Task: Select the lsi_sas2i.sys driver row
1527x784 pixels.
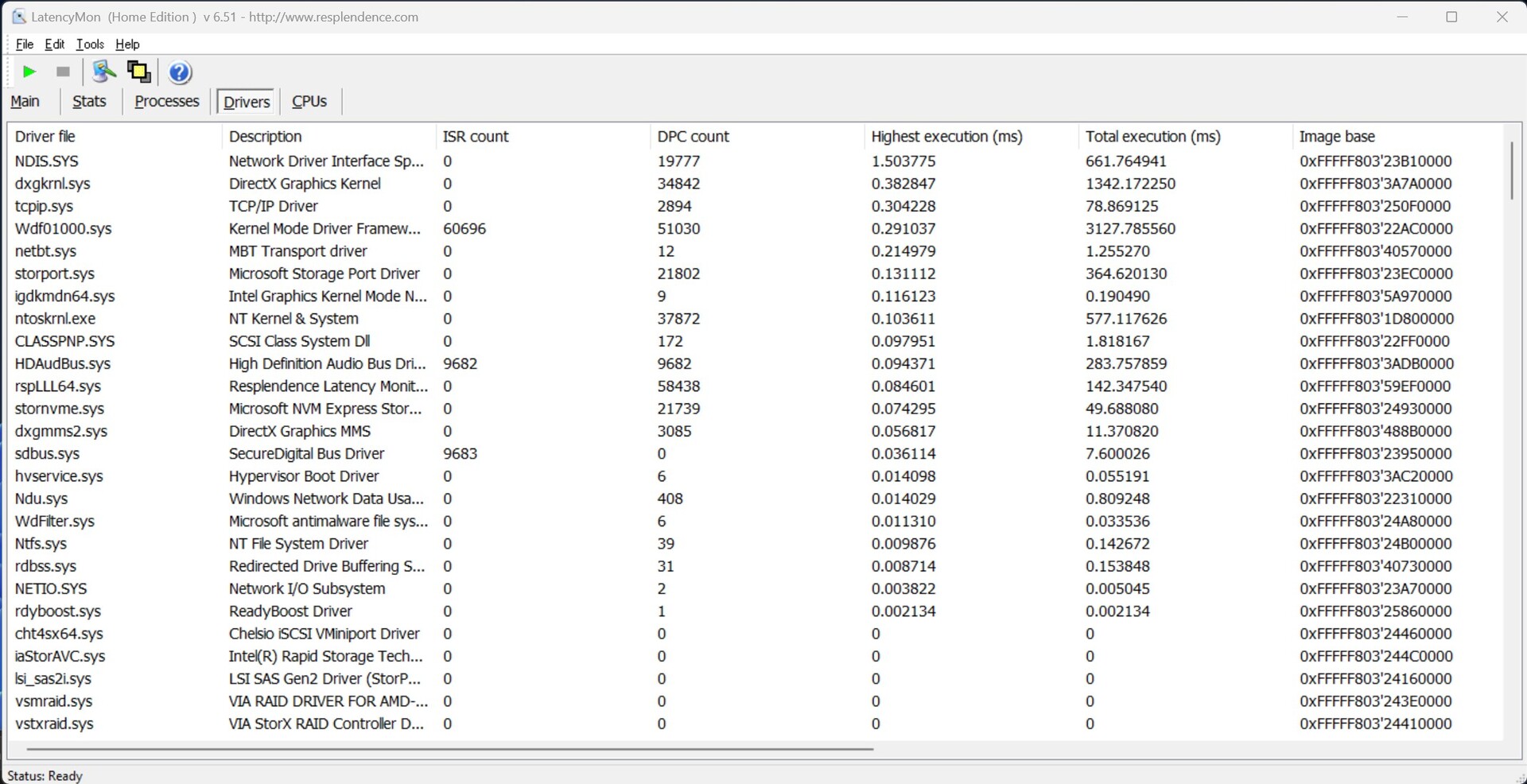Action: 756,679
